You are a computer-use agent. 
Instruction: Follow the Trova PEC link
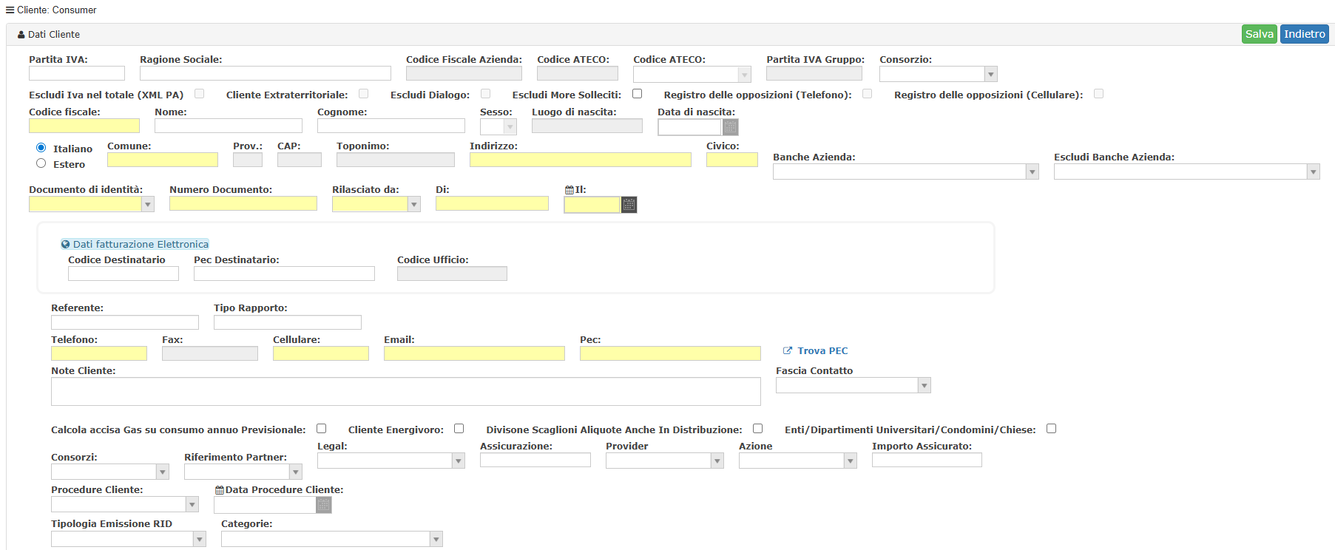(822, 351)
